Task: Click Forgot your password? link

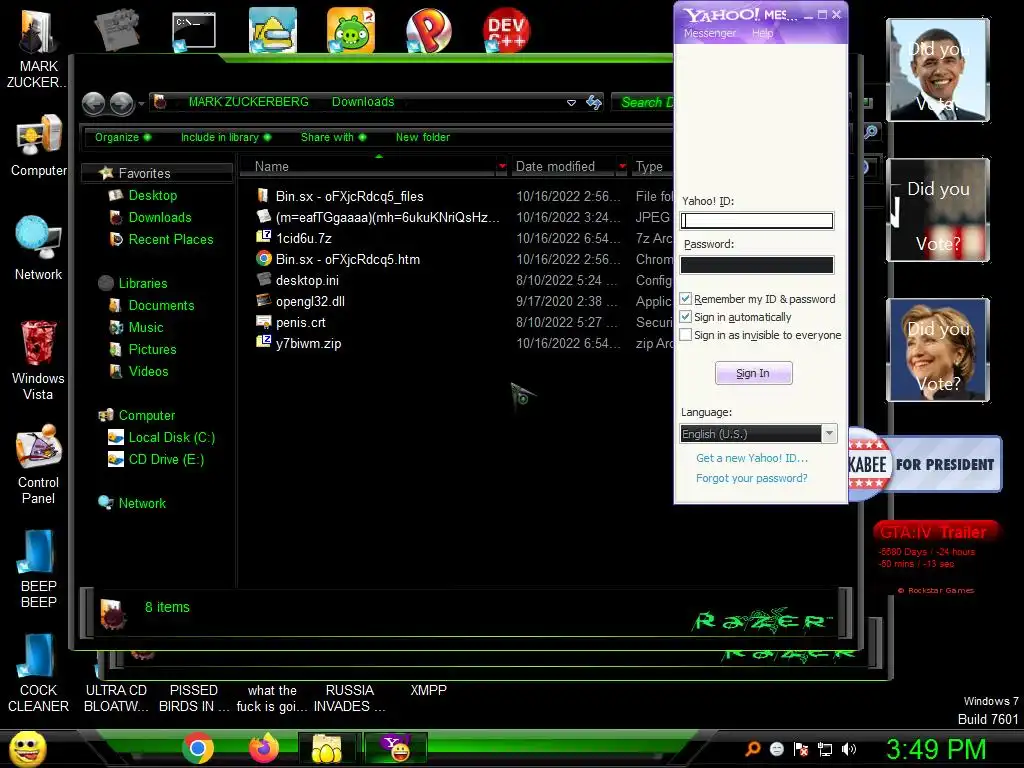Action: click(x=752, y=478)
